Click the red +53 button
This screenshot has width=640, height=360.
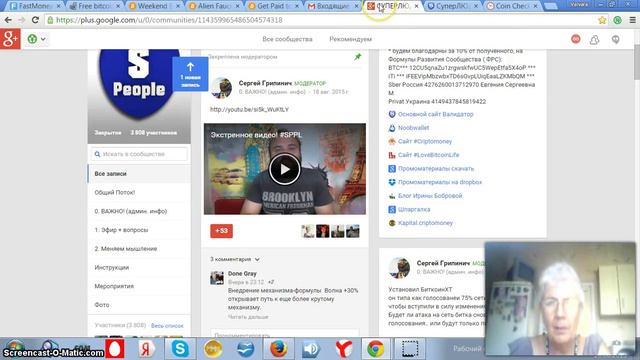click(x=222, y=231)
